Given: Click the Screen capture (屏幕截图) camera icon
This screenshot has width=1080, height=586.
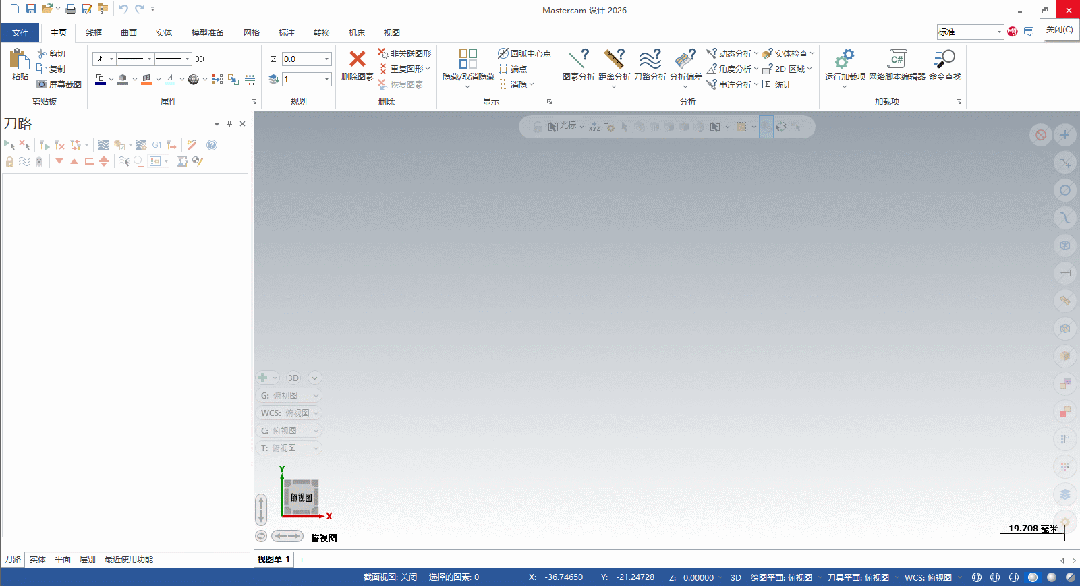Looking at the screenshot, I should click(41, 84).
